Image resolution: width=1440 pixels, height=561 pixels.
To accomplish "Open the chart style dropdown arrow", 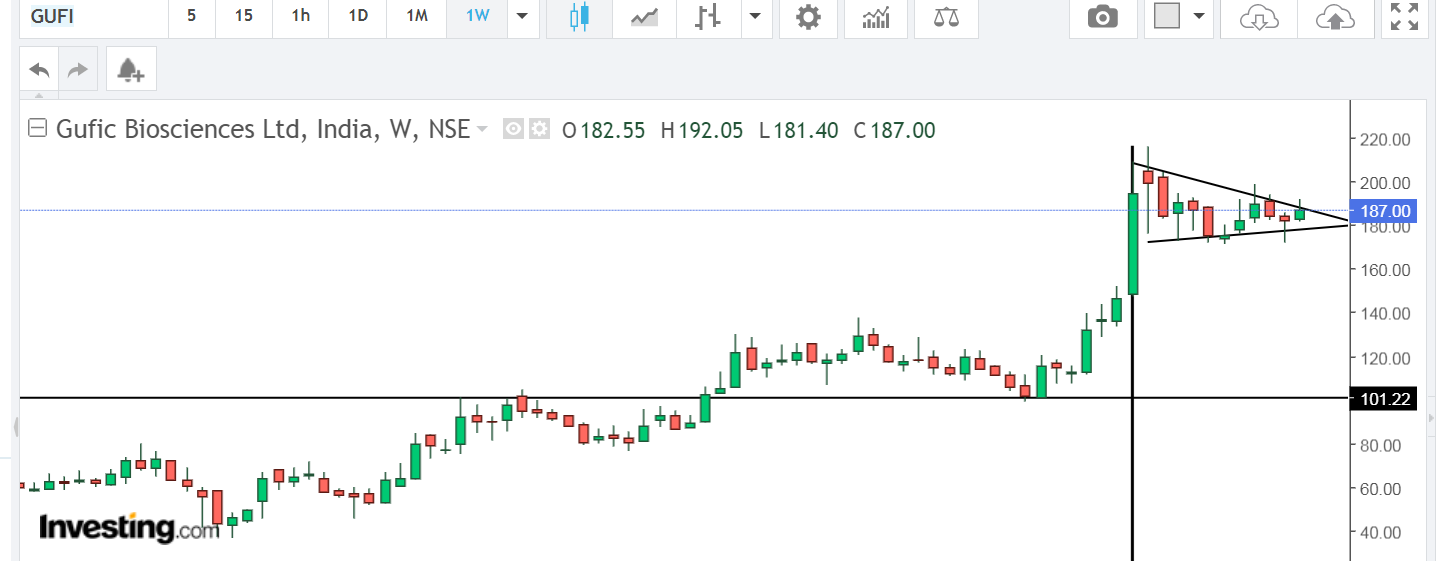I will (x=754, y=17).
